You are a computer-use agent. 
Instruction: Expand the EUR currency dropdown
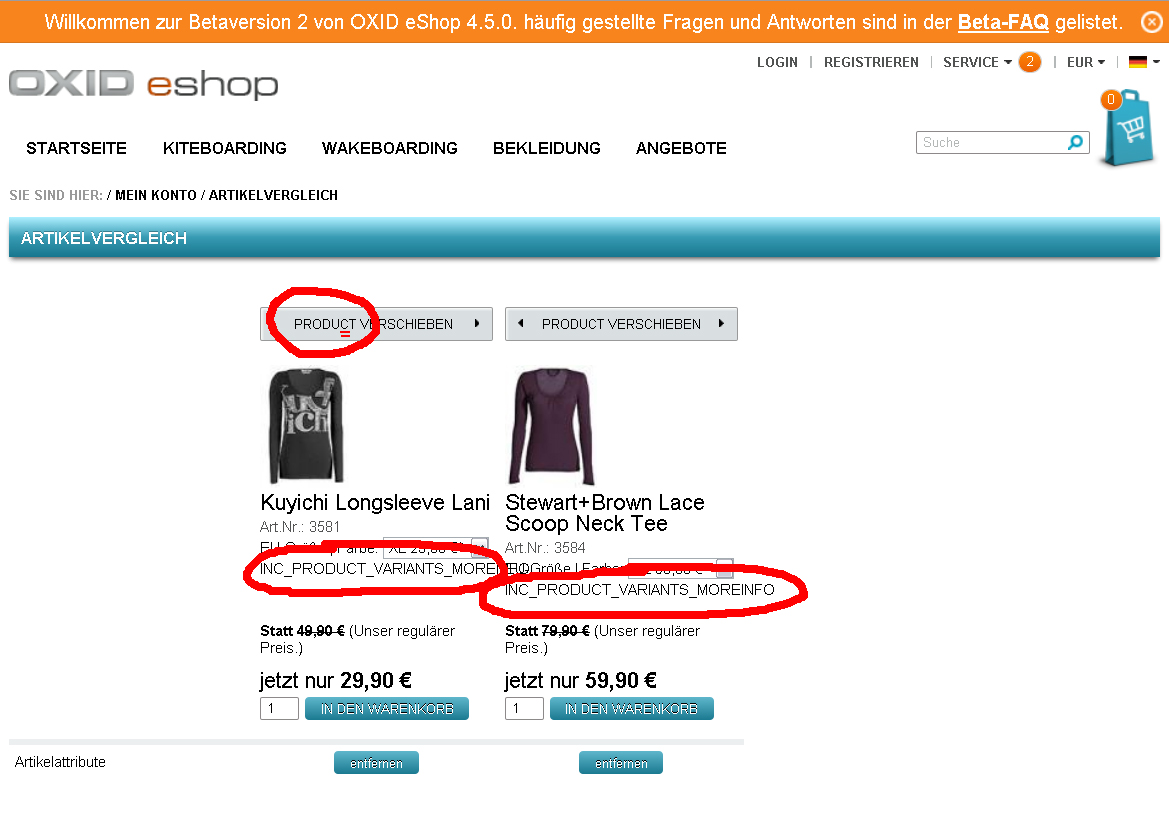coord(1086,62)
